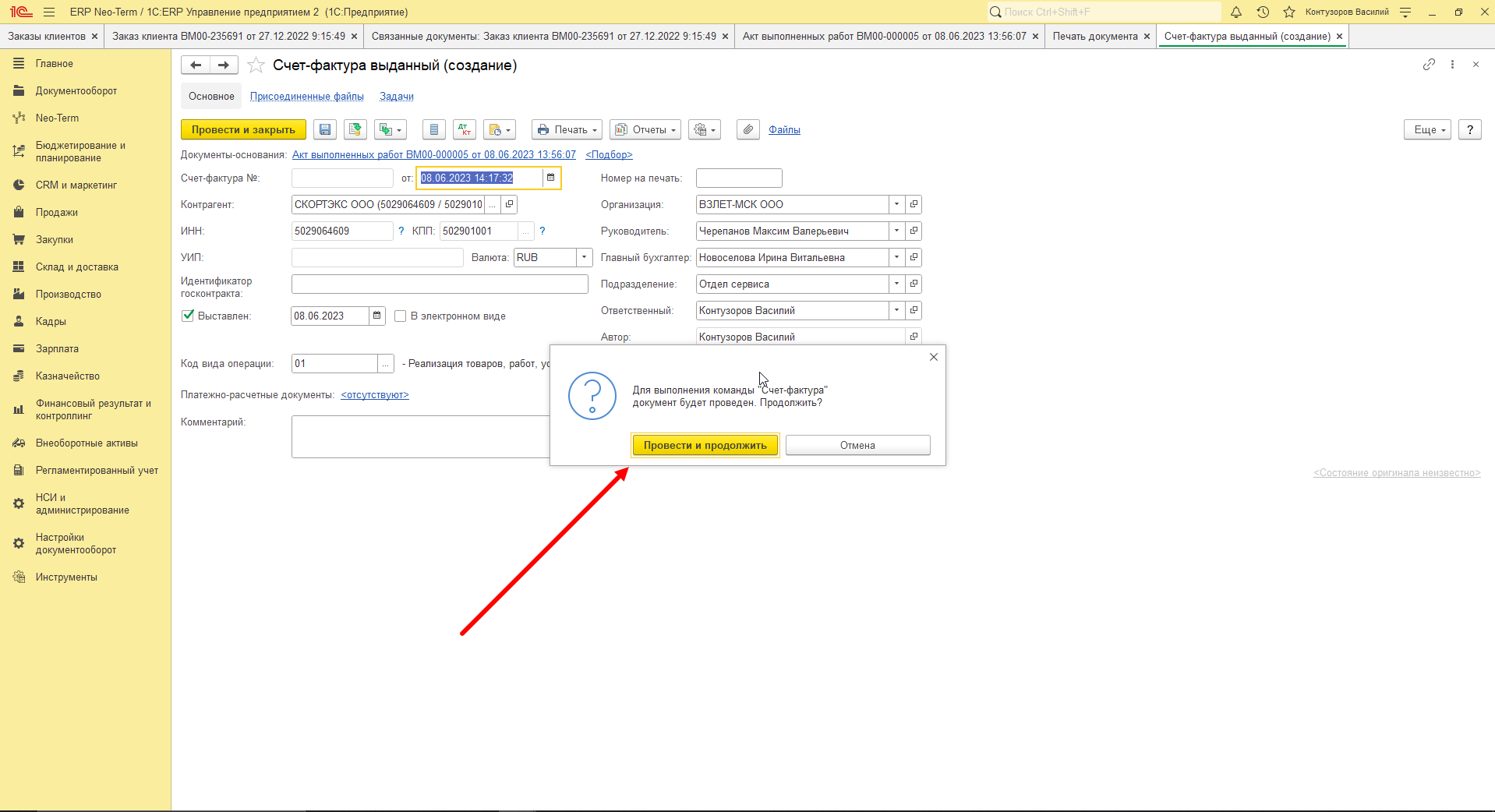Expand the Валюта RUB dropdown
1495x812 pixels.
(585, 257)
